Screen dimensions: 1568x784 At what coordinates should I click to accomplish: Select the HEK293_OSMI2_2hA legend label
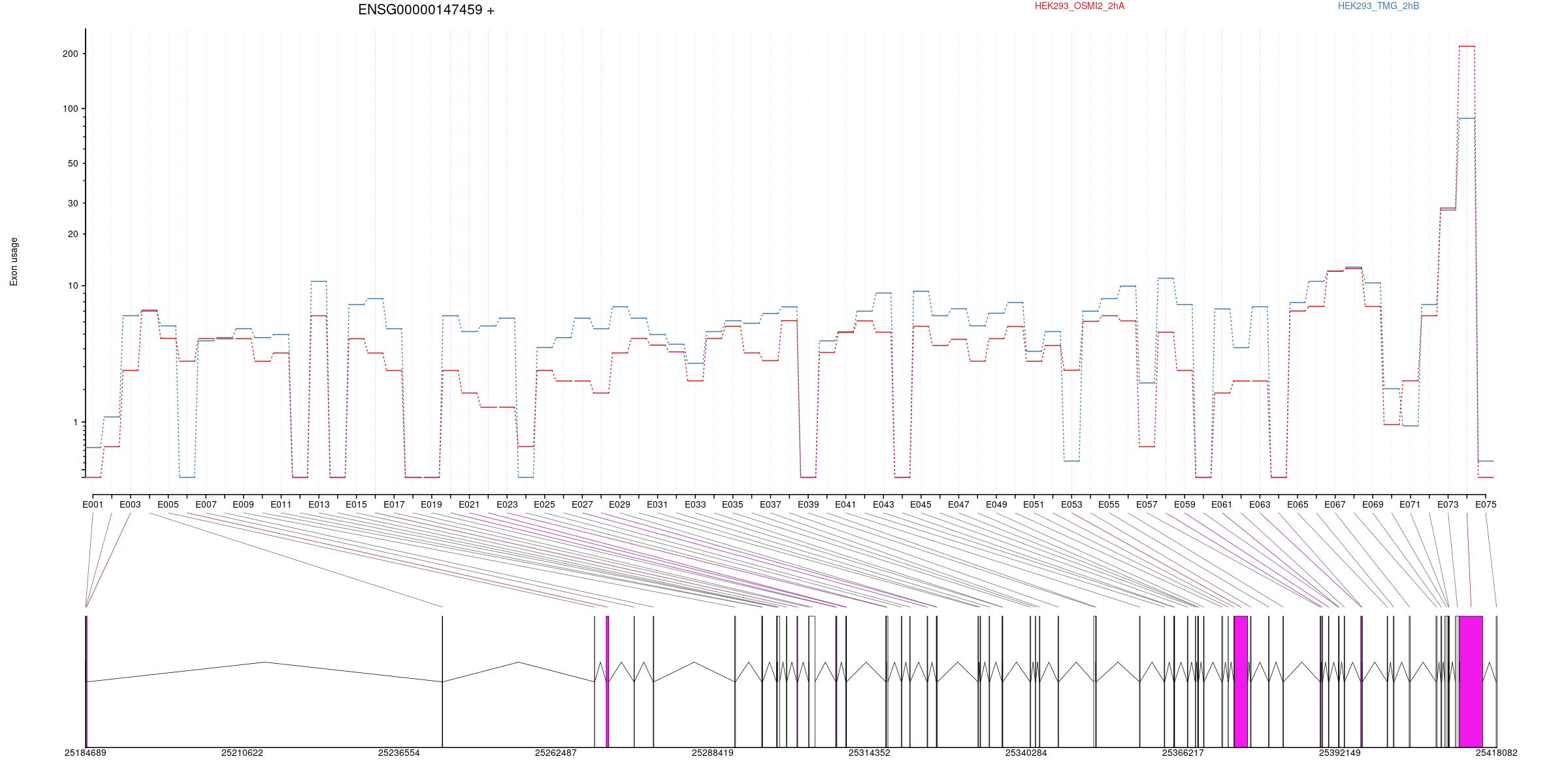point(1079,6)
